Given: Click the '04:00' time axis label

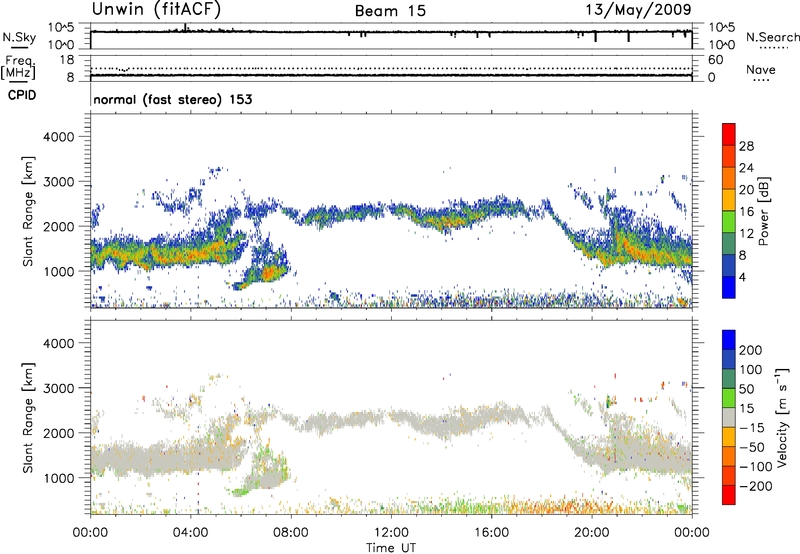Looking at the screenshot, I should [x=191, y=532].
